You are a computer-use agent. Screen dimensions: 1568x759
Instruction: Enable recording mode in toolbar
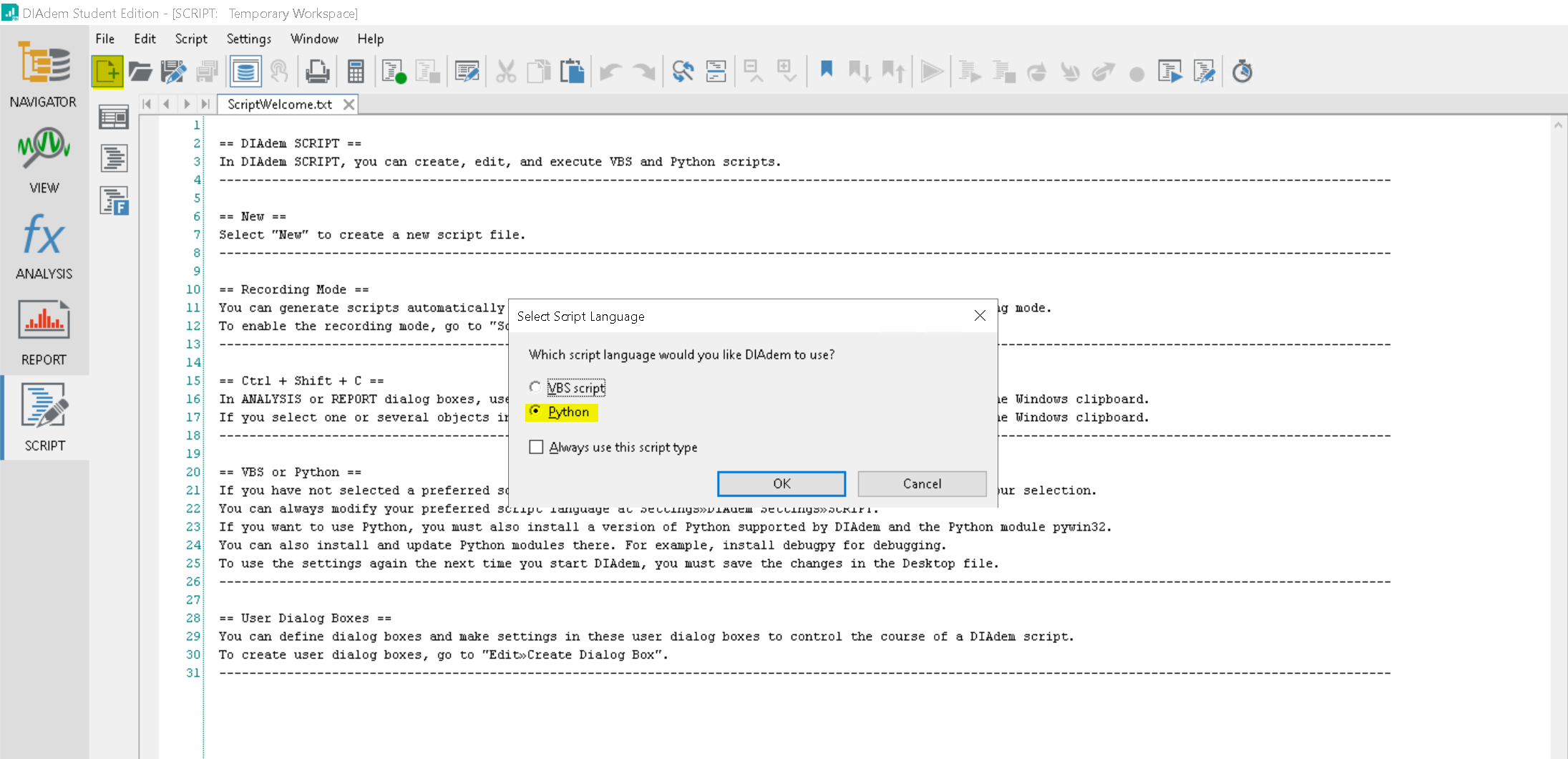[394, 72]
